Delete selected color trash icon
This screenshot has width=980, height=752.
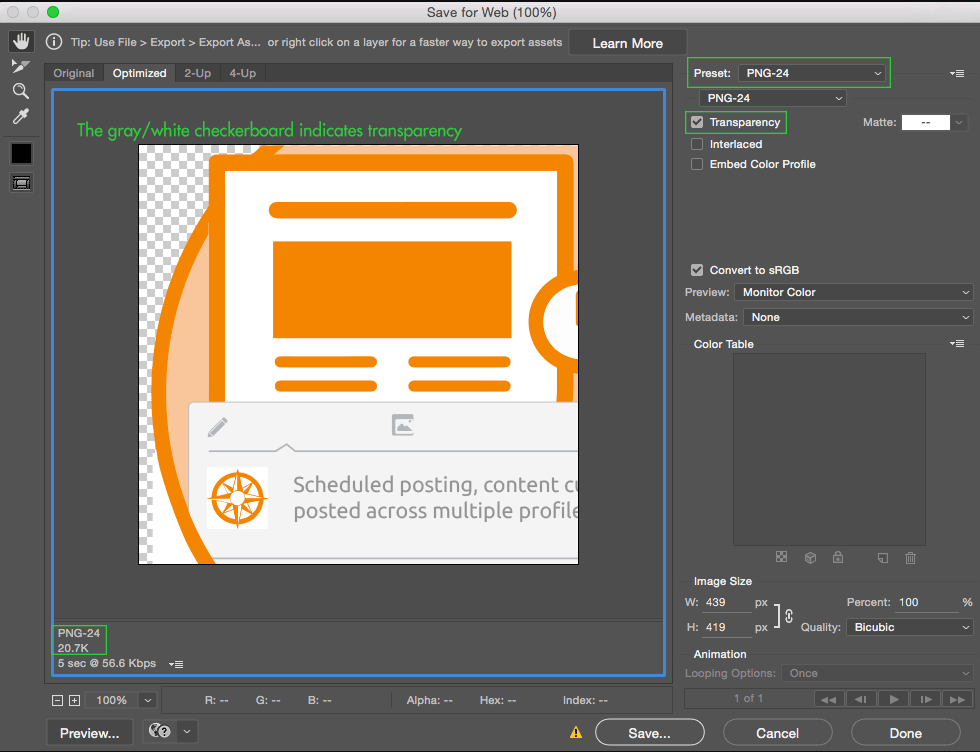tap(911, 558)
